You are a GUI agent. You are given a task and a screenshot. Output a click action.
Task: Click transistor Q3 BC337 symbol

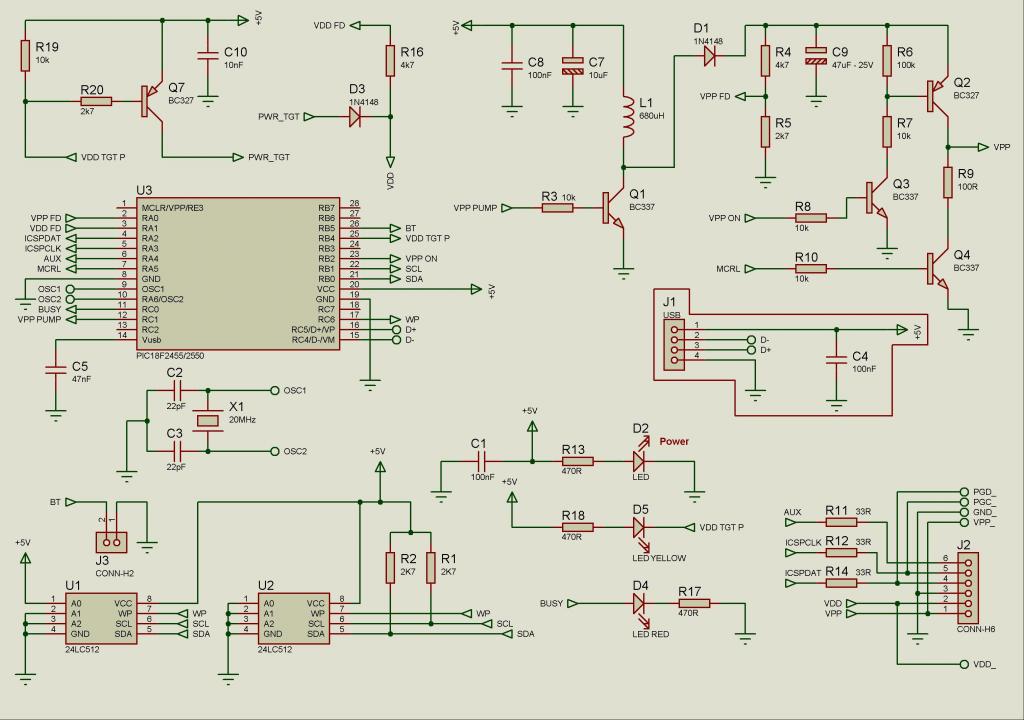(877, 198)
